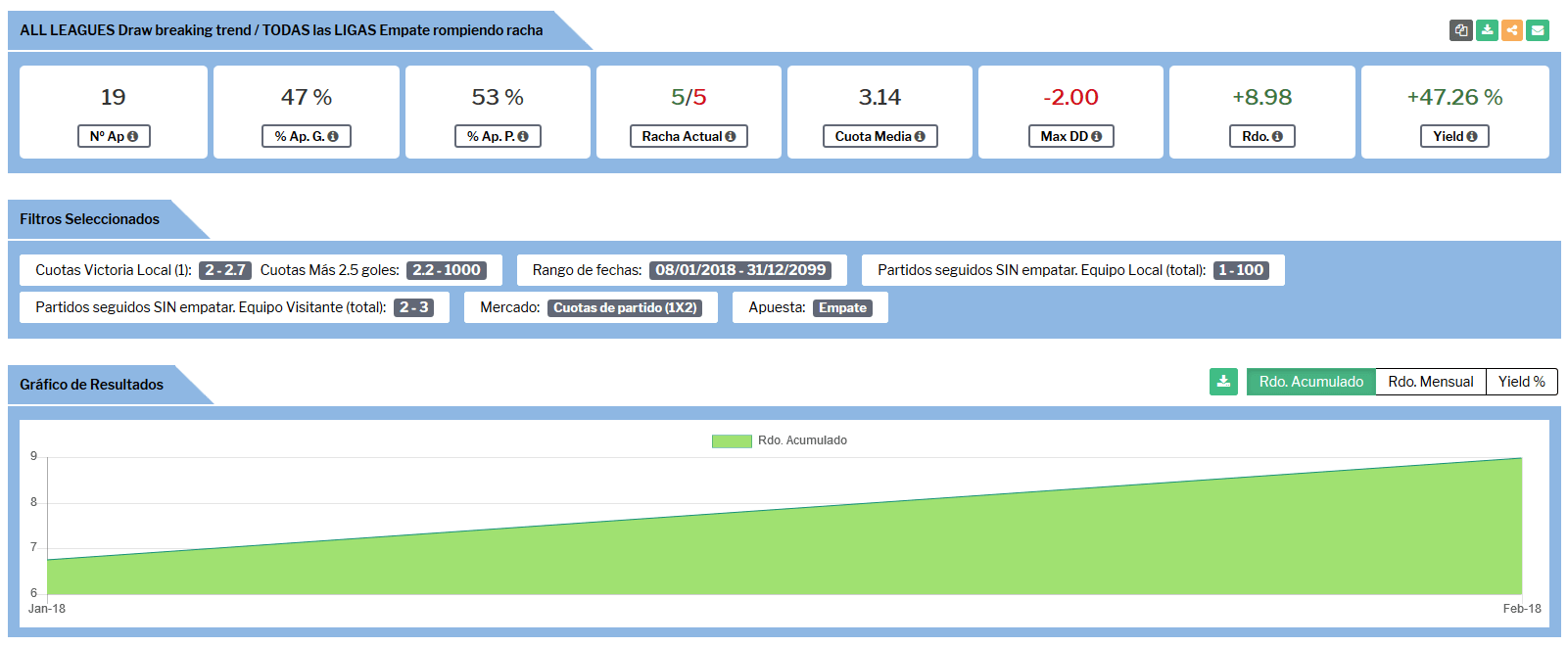Open the info icon beside Racha Actual
1568x646 pixels.
pos(731,137)
